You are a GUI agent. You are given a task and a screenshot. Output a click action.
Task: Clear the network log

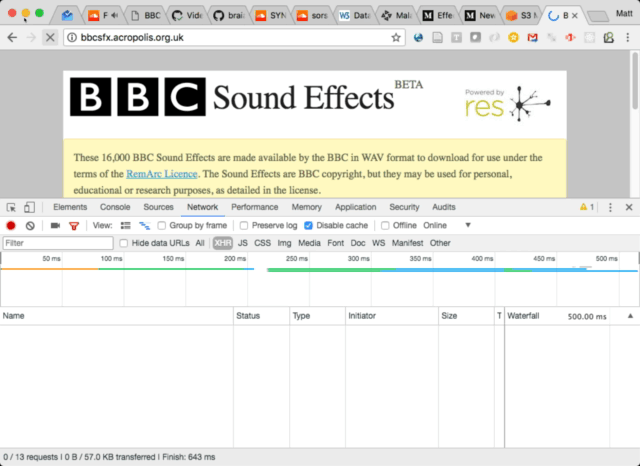click(x=30, y=225)
